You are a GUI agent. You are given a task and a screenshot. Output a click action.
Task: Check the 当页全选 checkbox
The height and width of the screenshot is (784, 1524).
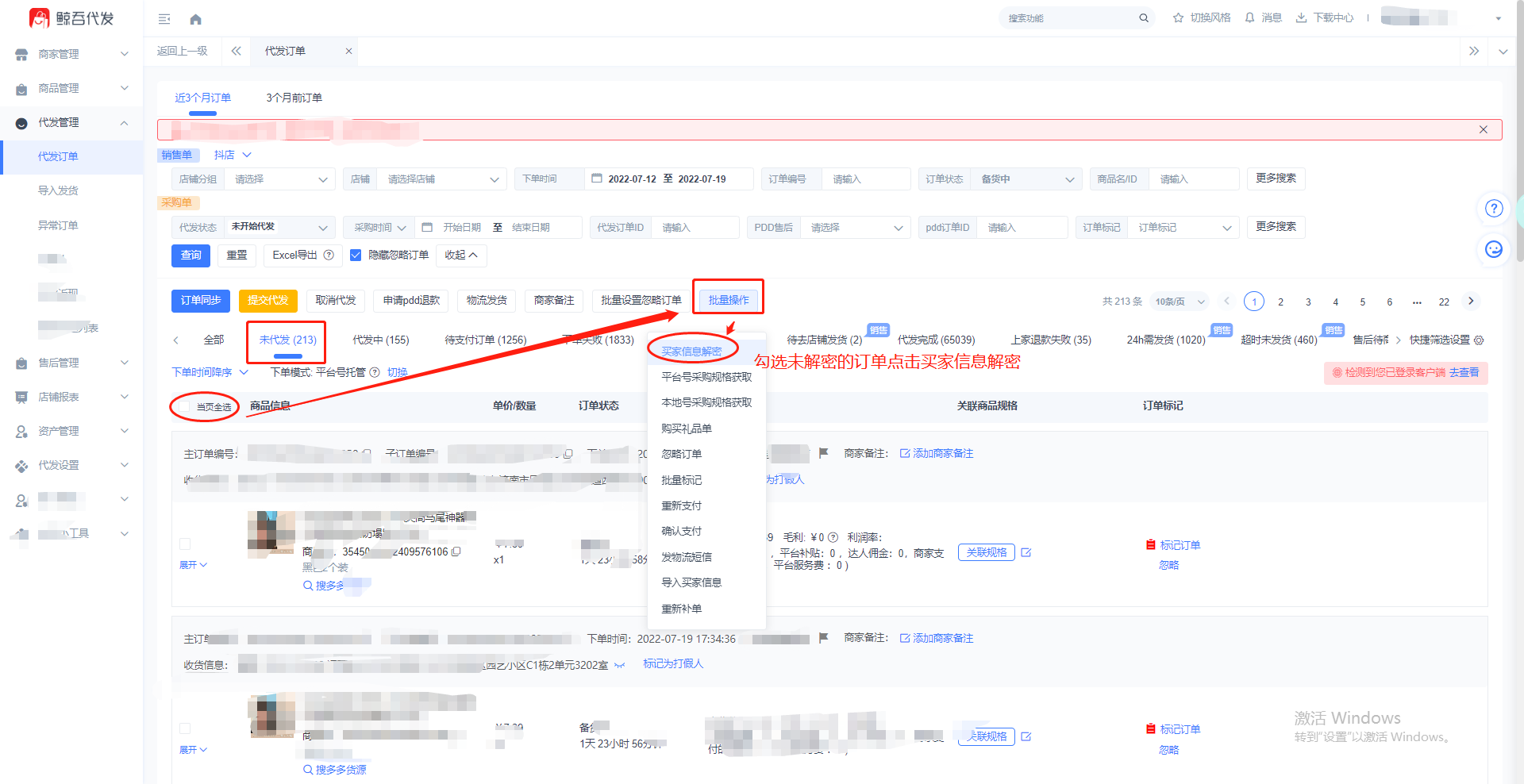coord(186,406)
